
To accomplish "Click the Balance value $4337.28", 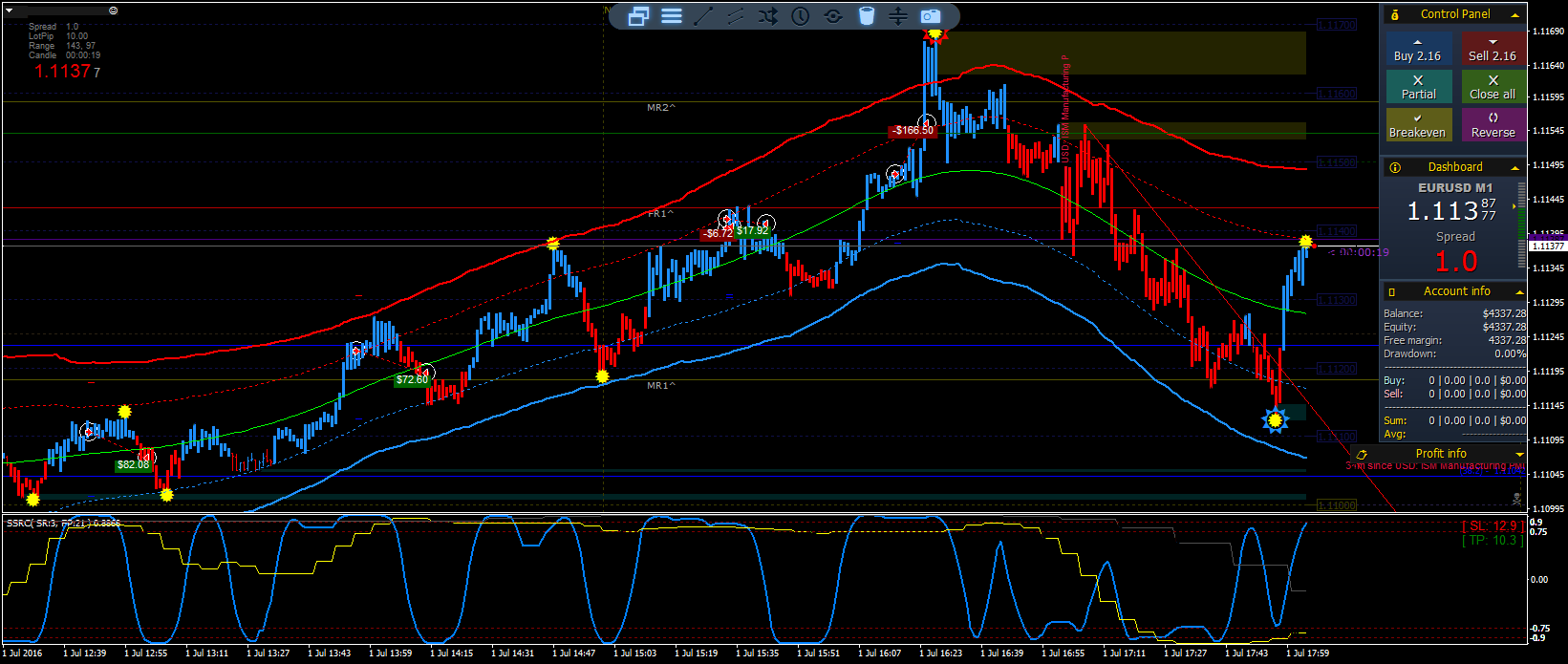I will click(1504, 313).
